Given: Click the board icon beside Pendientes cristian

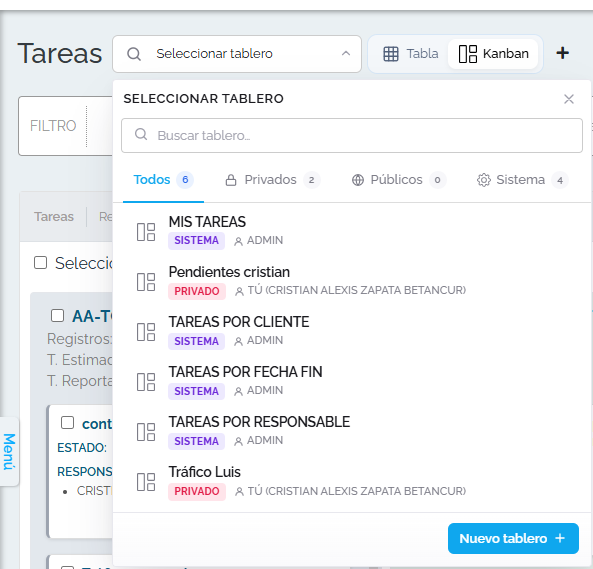Looking at the screenshot, I should tap(146, 282).
